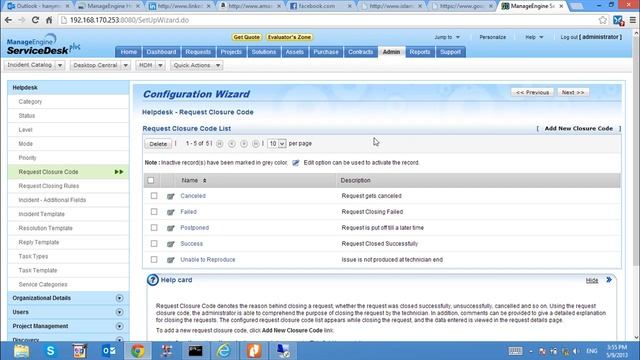This screenshot has width=640, height=360.
Task: Click the Name column sort arrow
Action: 204,180
